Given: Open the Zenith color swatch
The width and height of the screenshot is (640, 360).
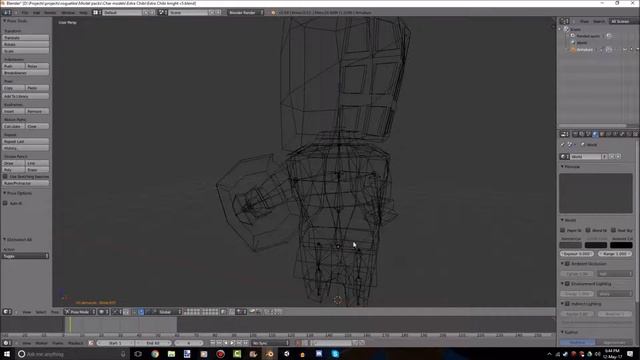Looking at the screenshot, I should [x=596, y=245].
